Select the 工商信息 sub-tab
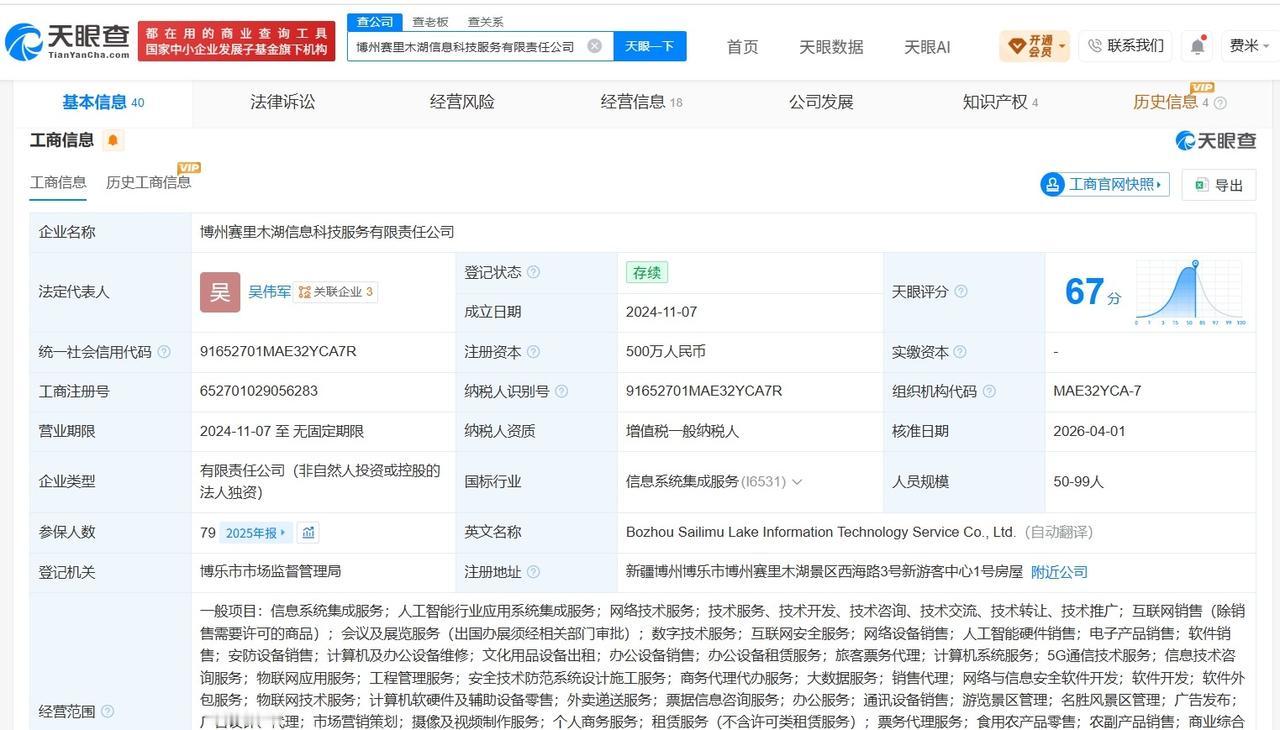The height and width of the screenshot is (730, 1280). (x=58, y=182)
